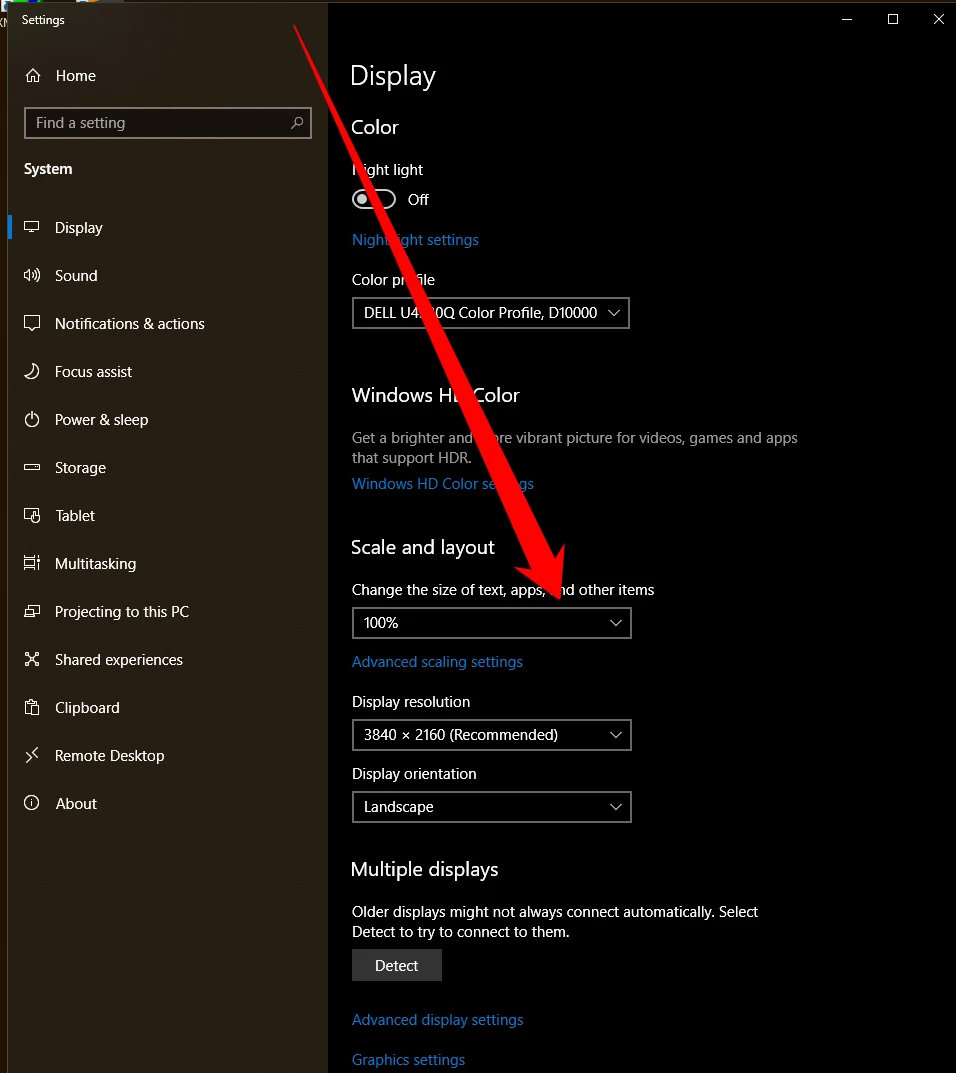Select Sound in the sidebar

click(76, 276)
